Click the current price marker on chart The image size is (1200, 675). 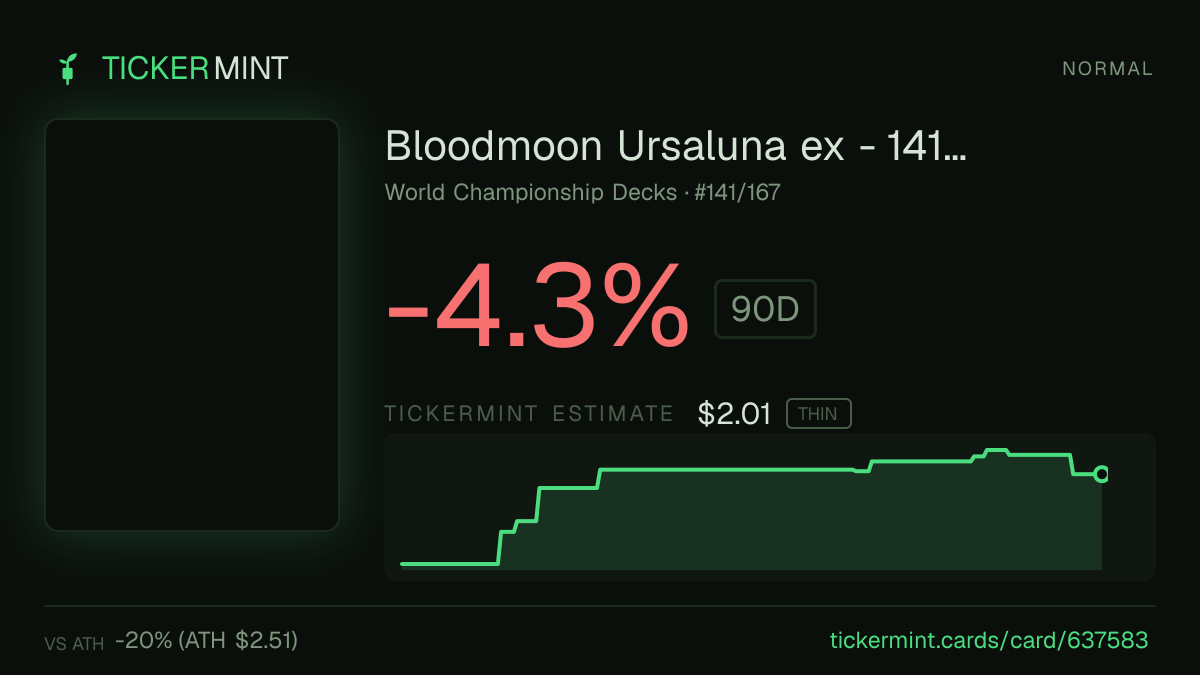point(1101,474)
